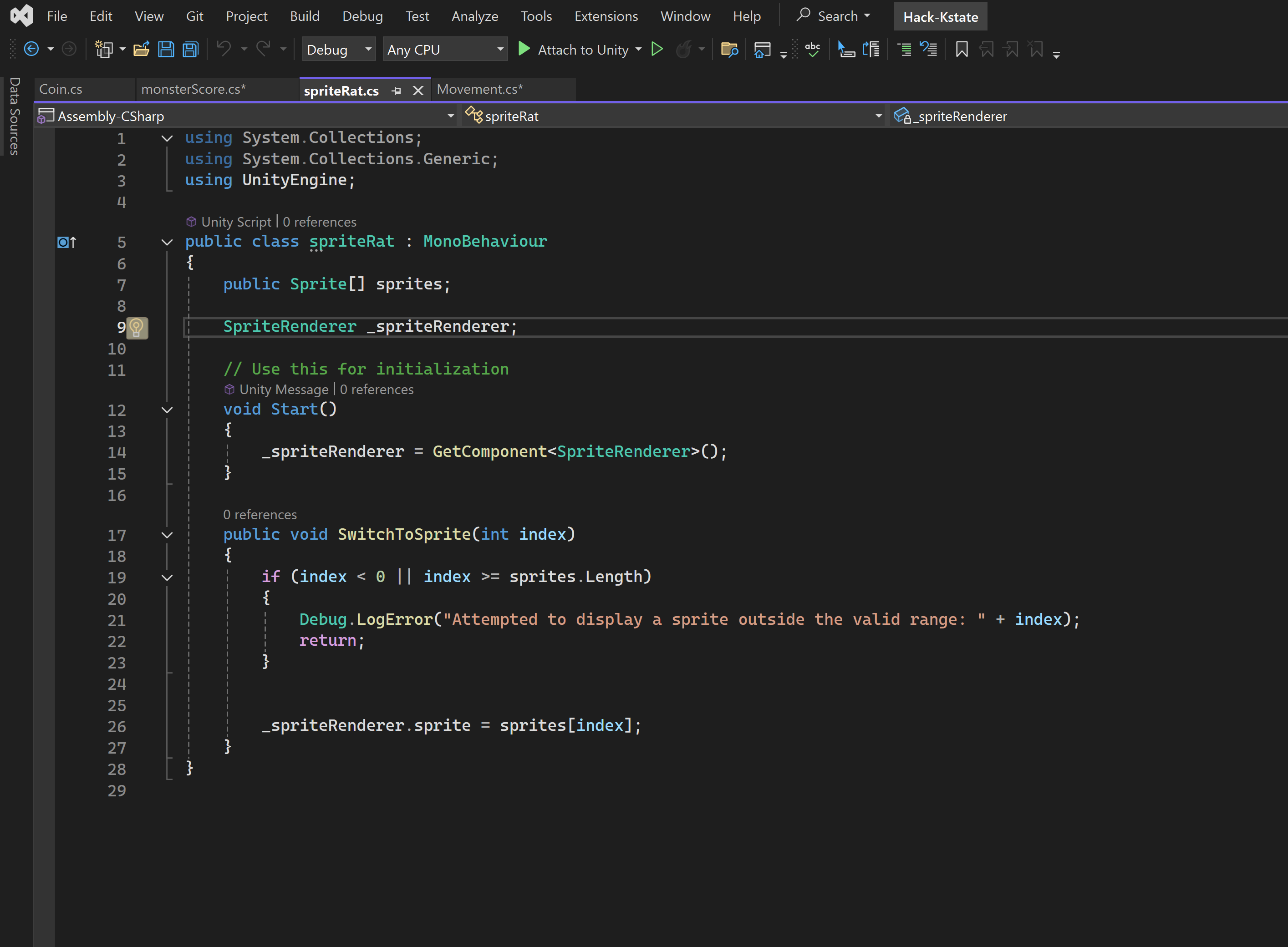Viewport: 1288px width, 947px height.
Task: Open the Extensions menu
Action: [606, 16]
